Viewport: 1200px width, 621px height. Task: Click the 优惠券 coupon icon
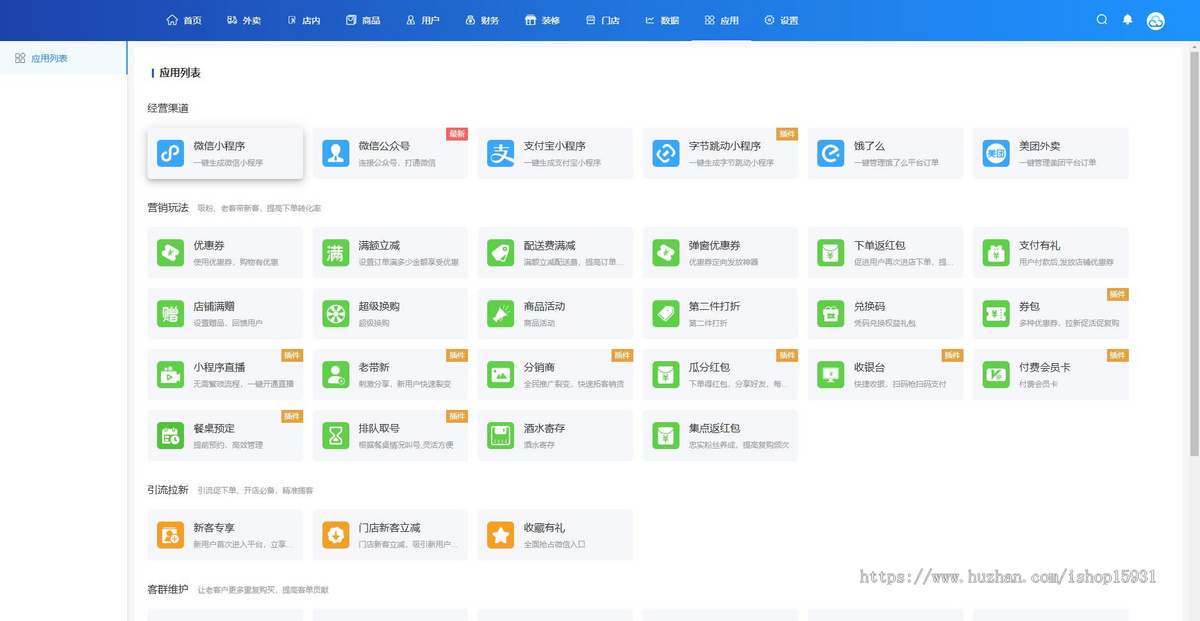point(170,253)
